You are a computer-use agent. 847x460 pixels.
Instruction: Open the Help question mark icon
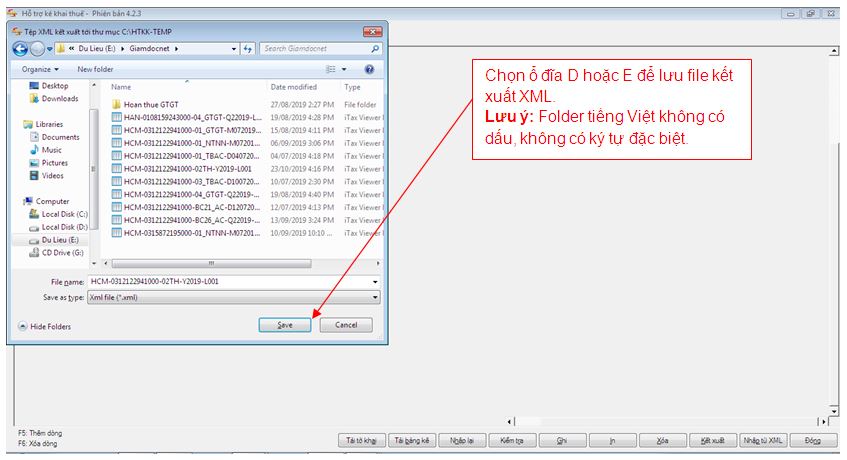pos(369,69)
